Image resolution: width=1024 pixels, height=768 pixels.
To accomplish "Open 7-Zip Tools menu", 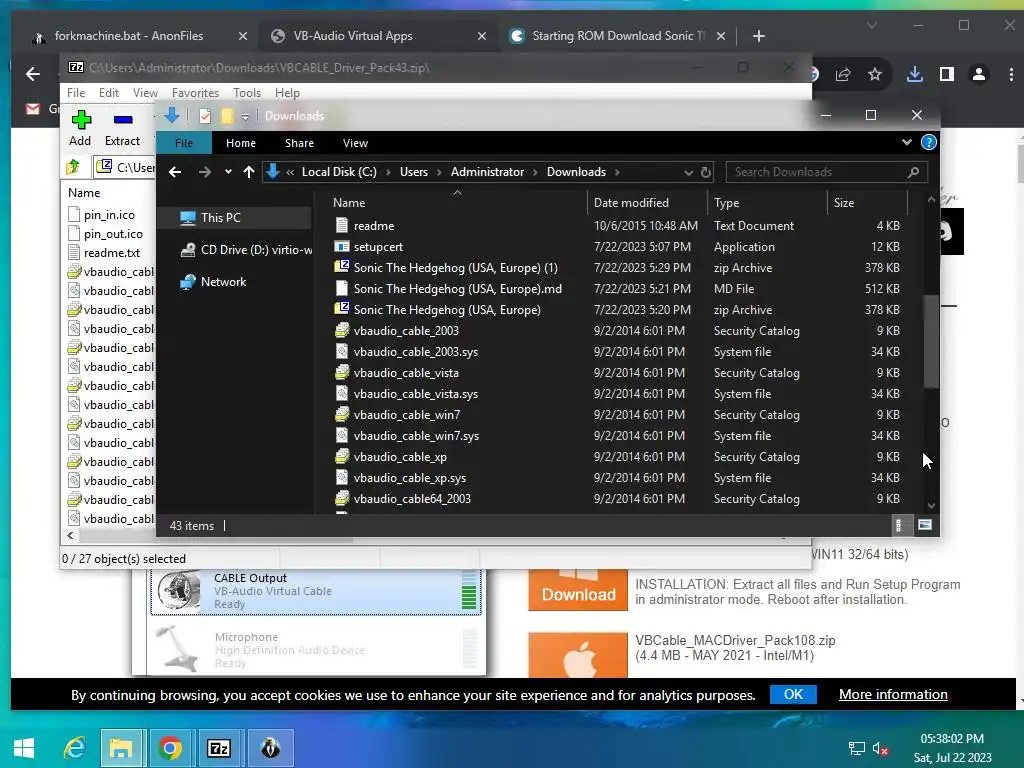I will point(247,93).
